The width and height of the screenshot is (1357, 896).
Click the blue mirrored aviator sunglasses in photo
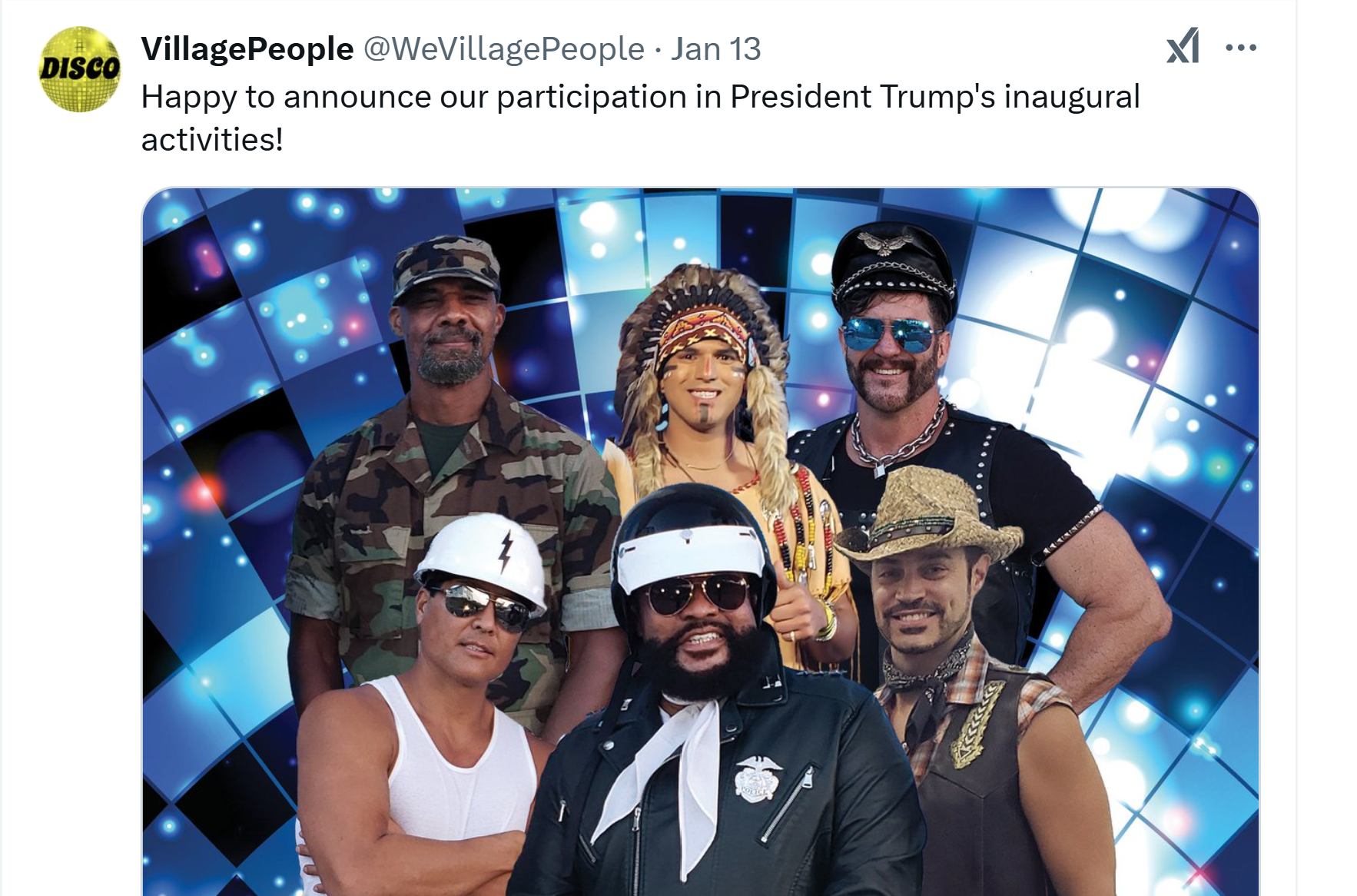pyautogui.click(x=891, y=335)
